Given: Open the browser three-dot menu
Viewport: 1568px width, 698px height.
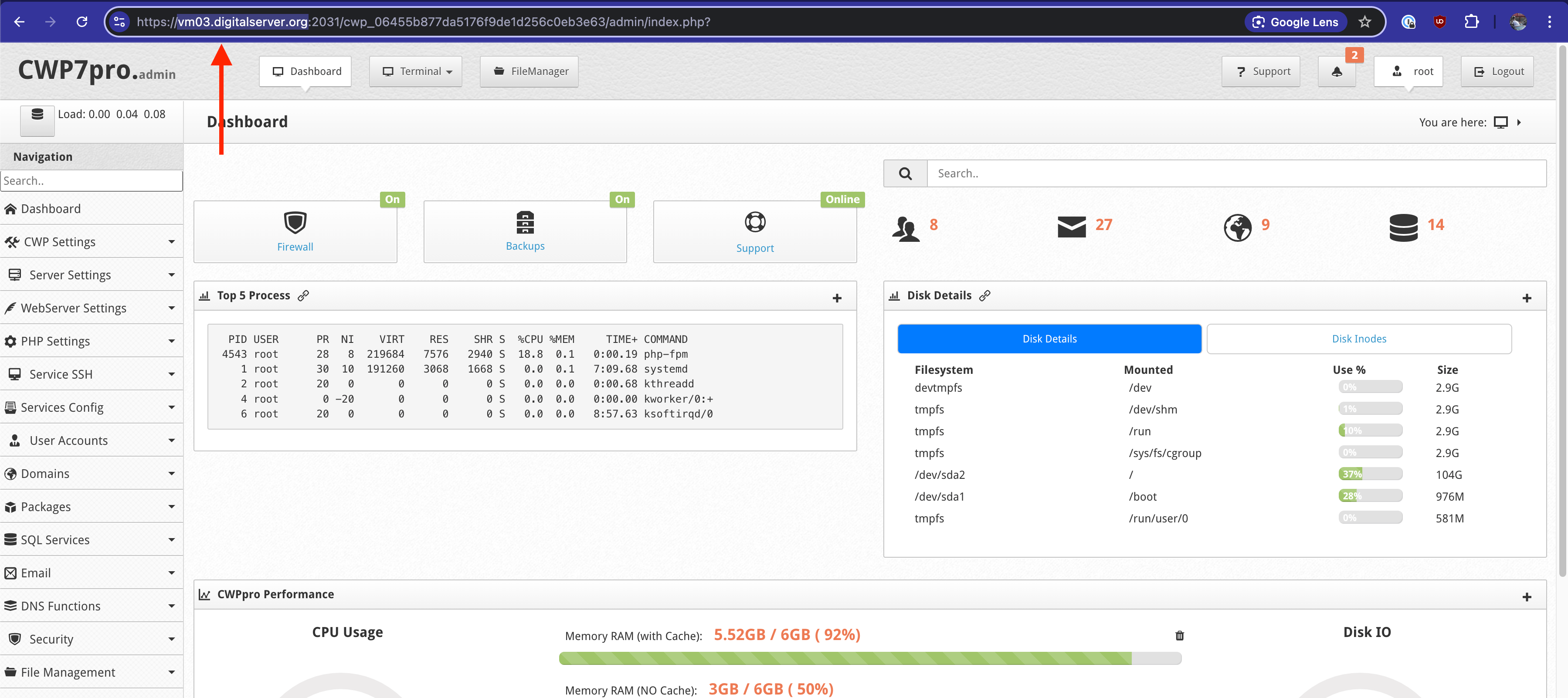Looking at the screenshot, I should [x=1549, y=22].
